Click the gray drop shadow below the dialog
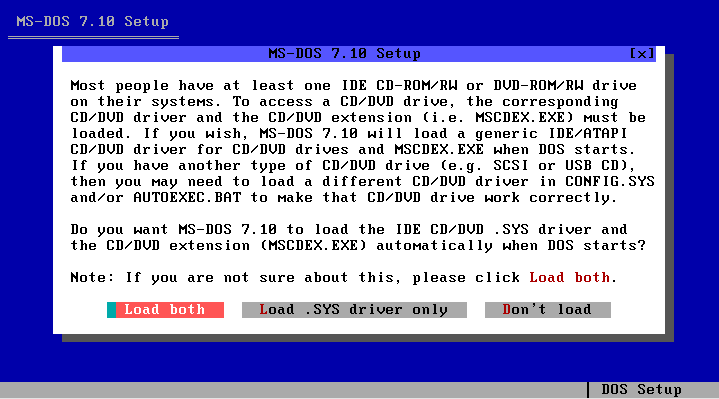The width and height of the screenshot is (719, 399). 368,338
